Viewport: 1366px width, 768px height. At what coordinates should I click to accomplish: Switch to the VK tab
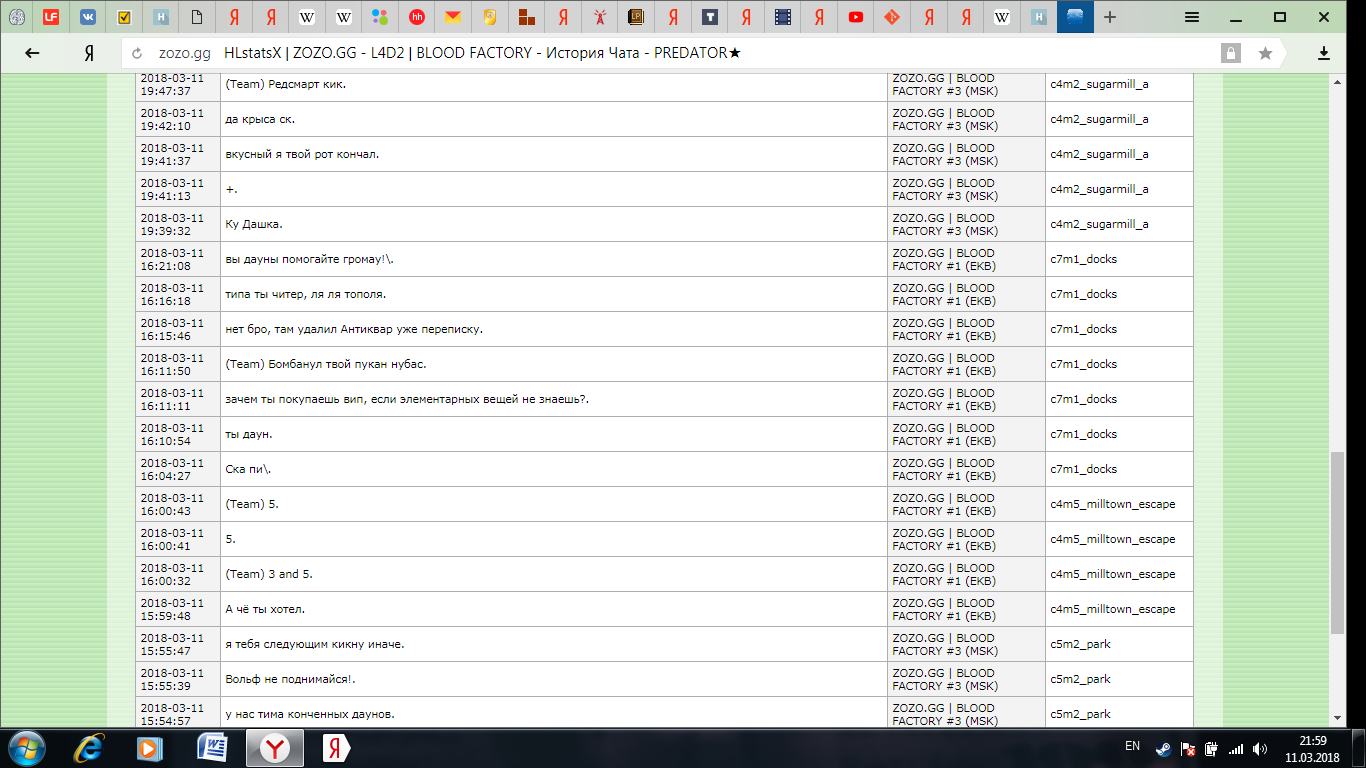coord(88,17)
